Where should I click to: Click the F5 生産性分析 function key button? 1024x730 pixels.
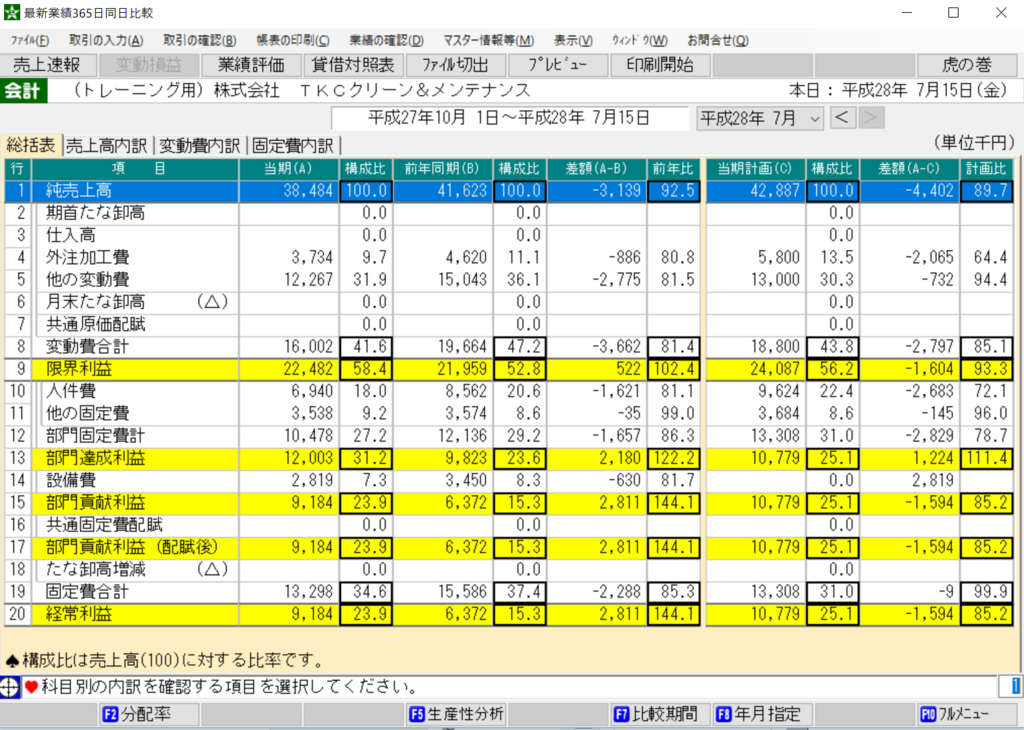[x=456, y=714]
